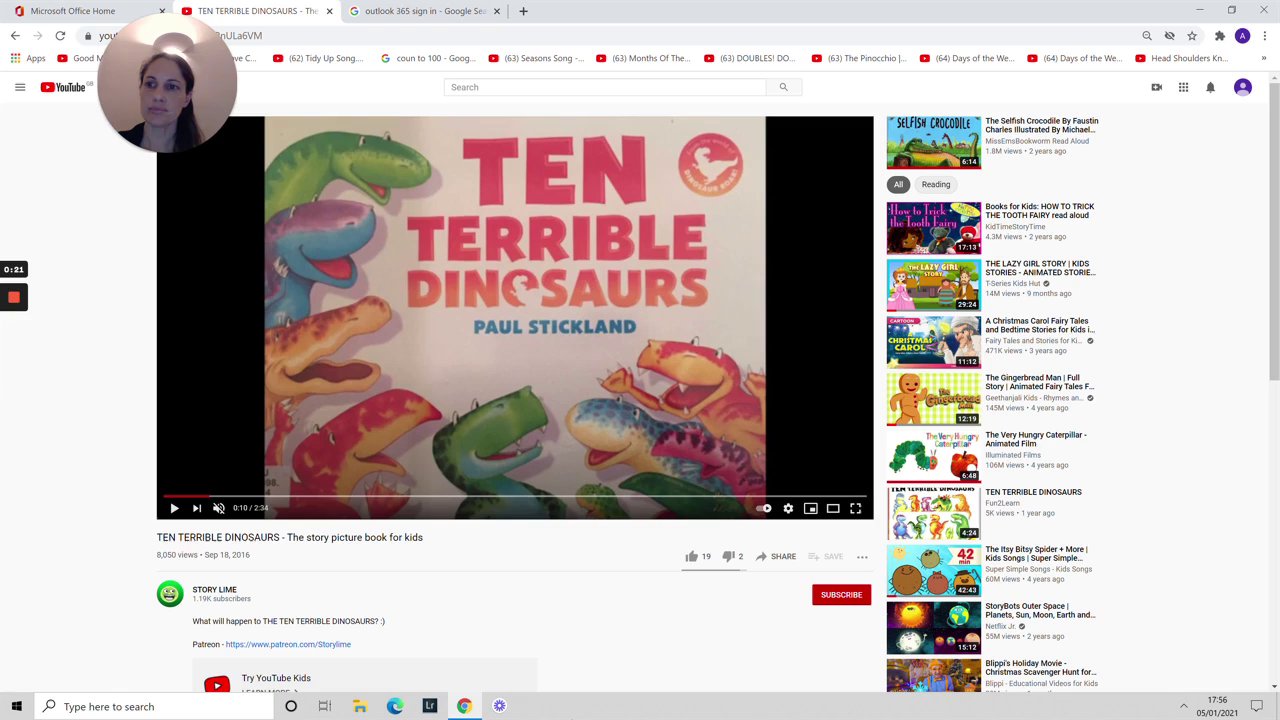Open coun to 100 Google bookmark

[x=427, y=58]
